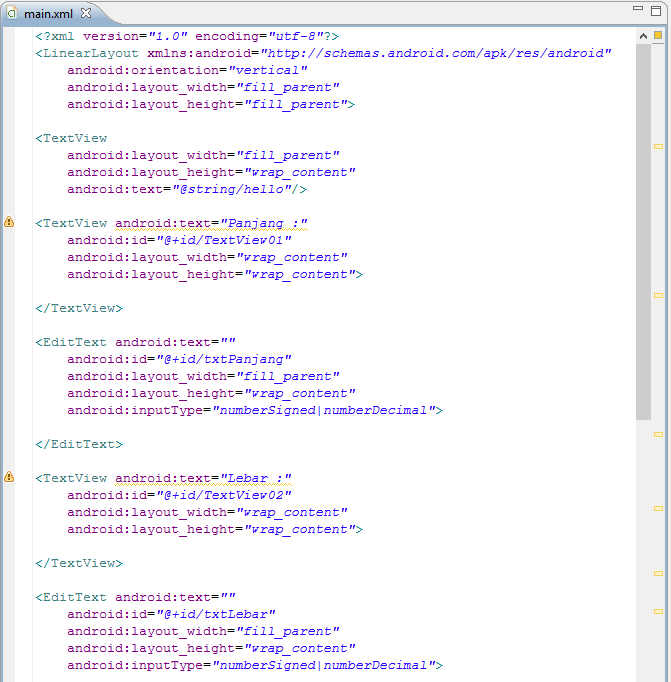
Task: Click warning icon beside the Lebar TextView line
Action: (9, 477)
